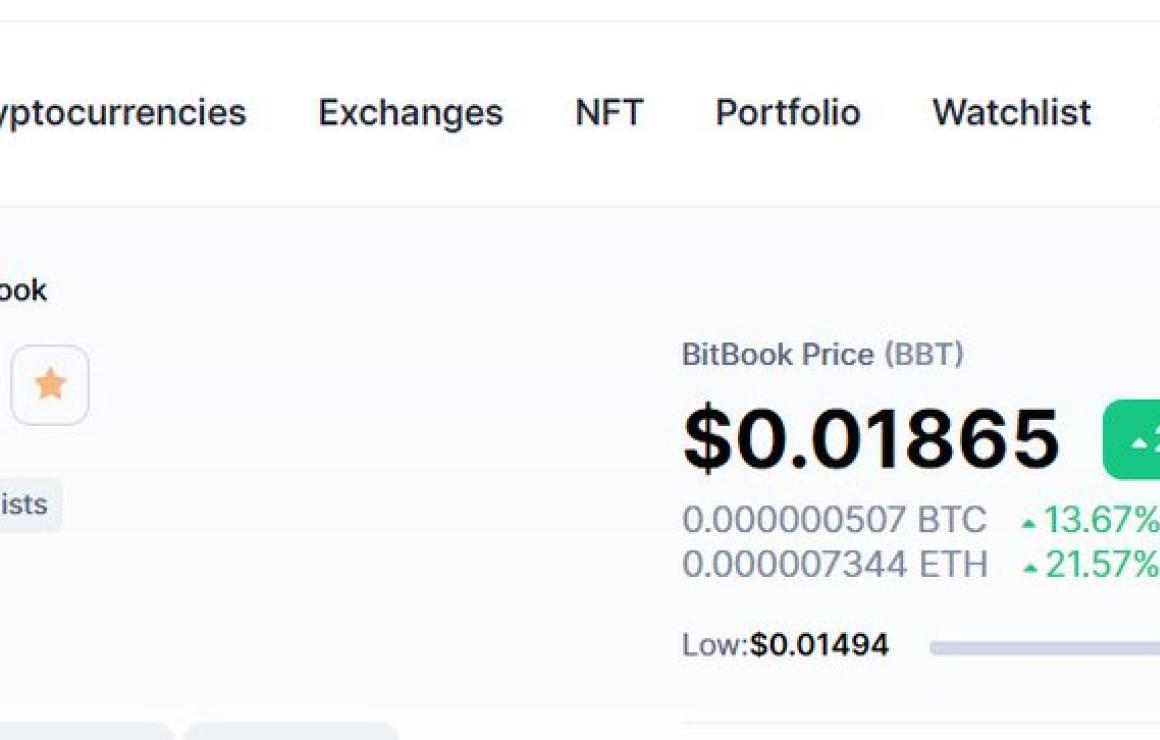Click the Low $0.01494 label
The width and height of the screenshot is (1160, 740).
[785, 645]
